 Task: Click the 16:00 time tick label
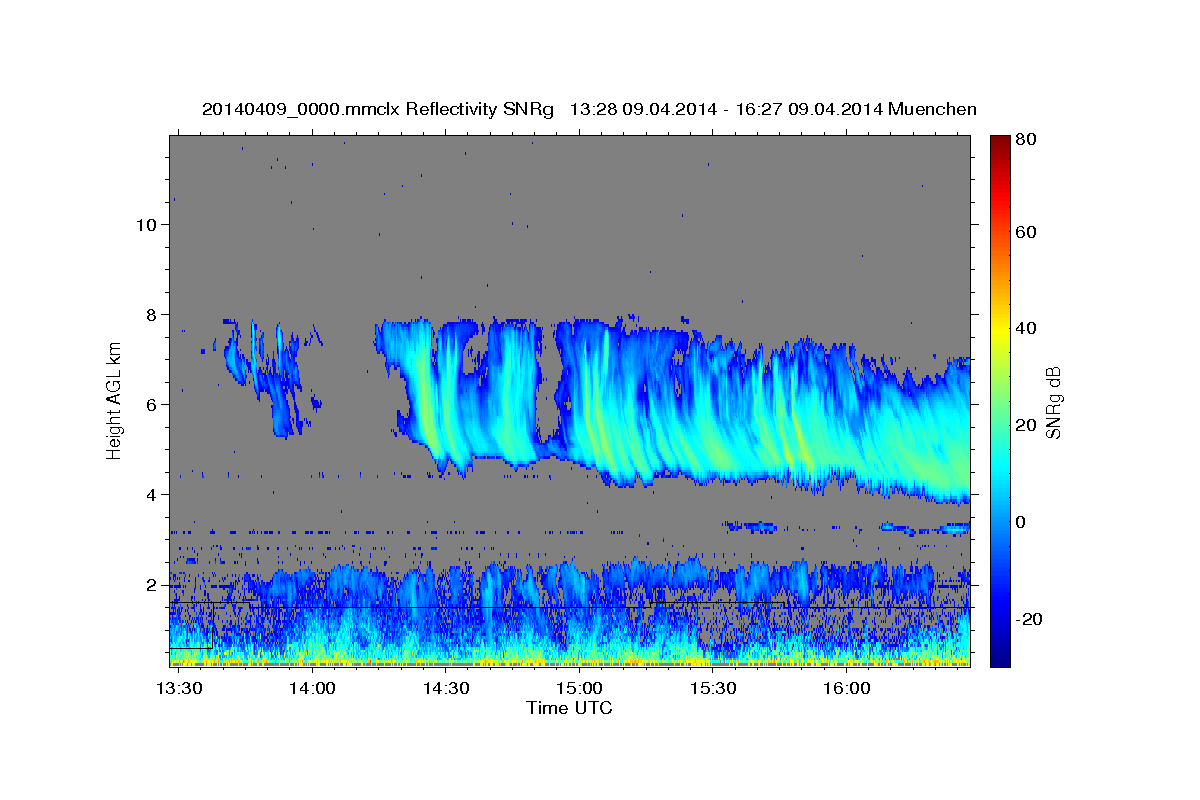pyautogui.click(x=846, y=689)
